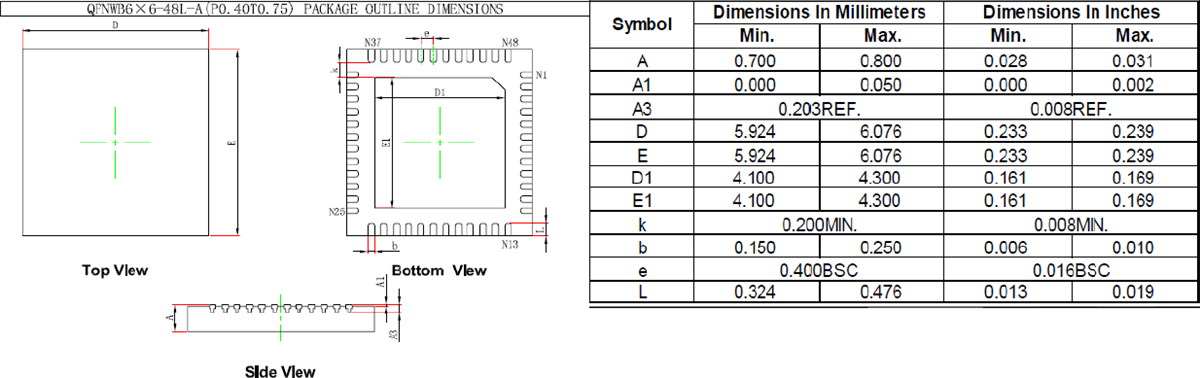Screen dimensions: 1200x378
Task: Click the "Dimensions In Inches" header
Action: point(1072,12)
